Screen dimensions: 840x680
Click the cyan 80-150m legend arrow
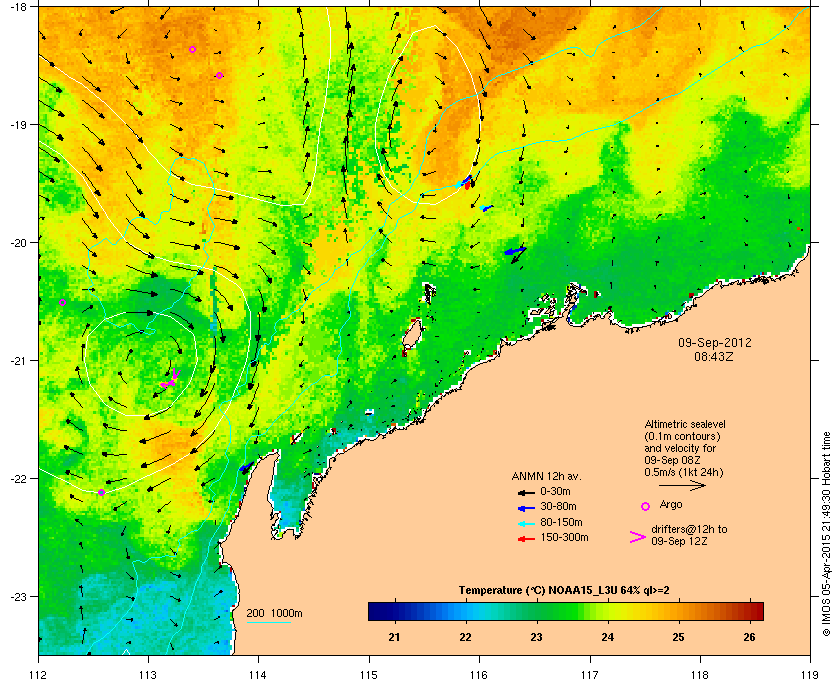(526, 523)
